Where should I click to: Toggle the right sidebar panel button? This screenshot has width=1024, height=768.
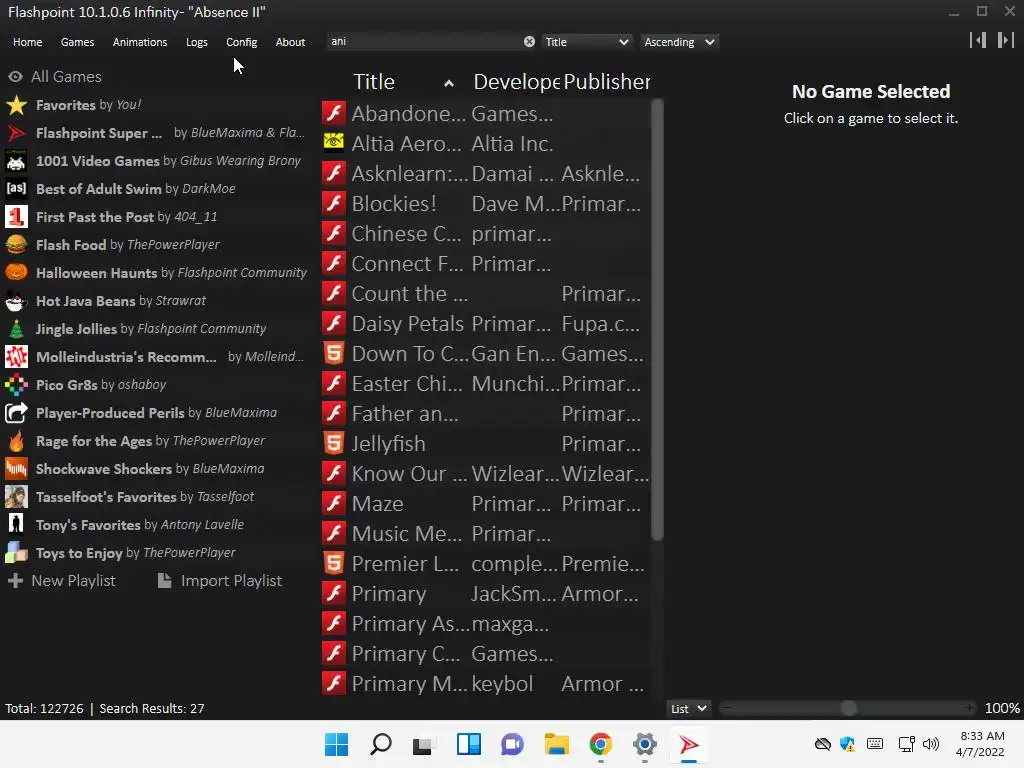coord(1005,40)
